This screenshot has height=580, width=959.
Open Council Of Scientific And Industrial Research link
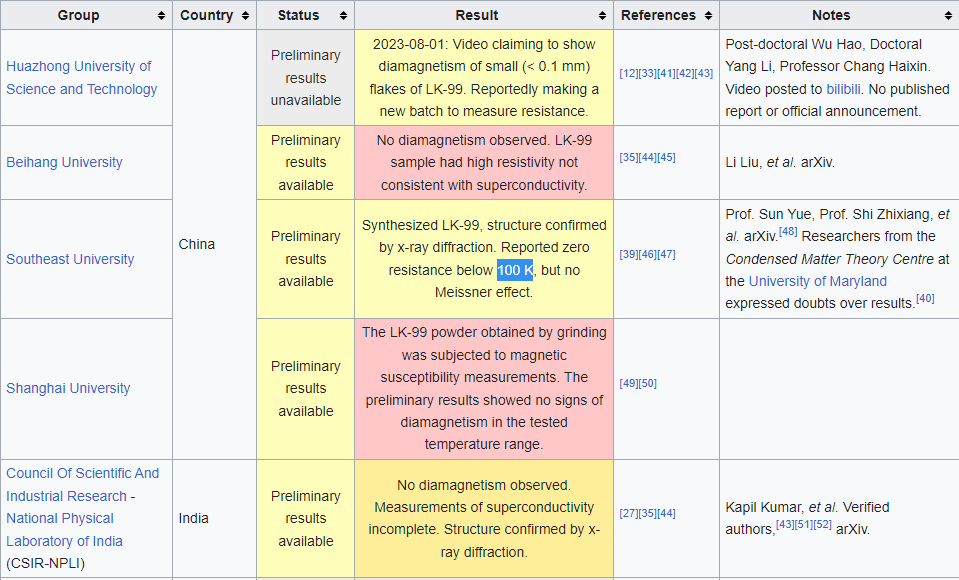point(83,485)
